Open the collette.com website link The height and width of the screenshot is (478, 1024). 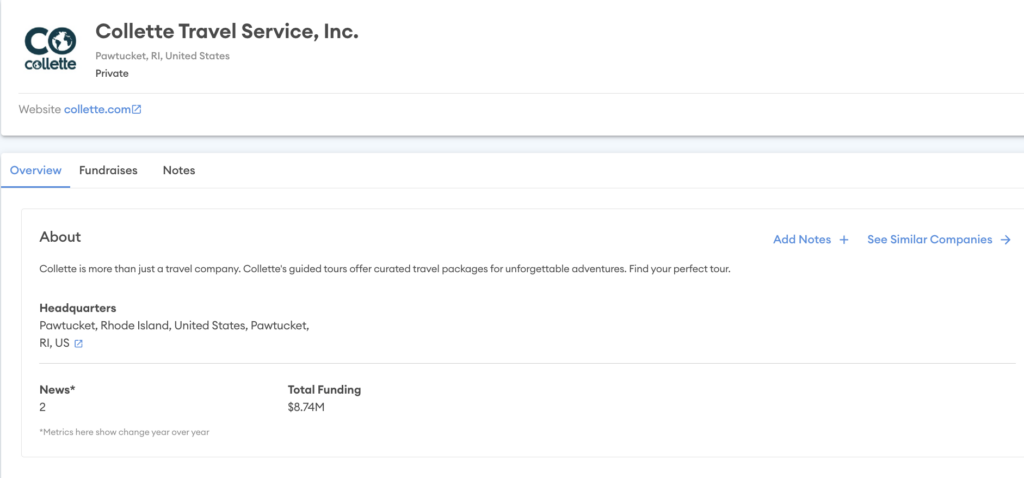97,110
